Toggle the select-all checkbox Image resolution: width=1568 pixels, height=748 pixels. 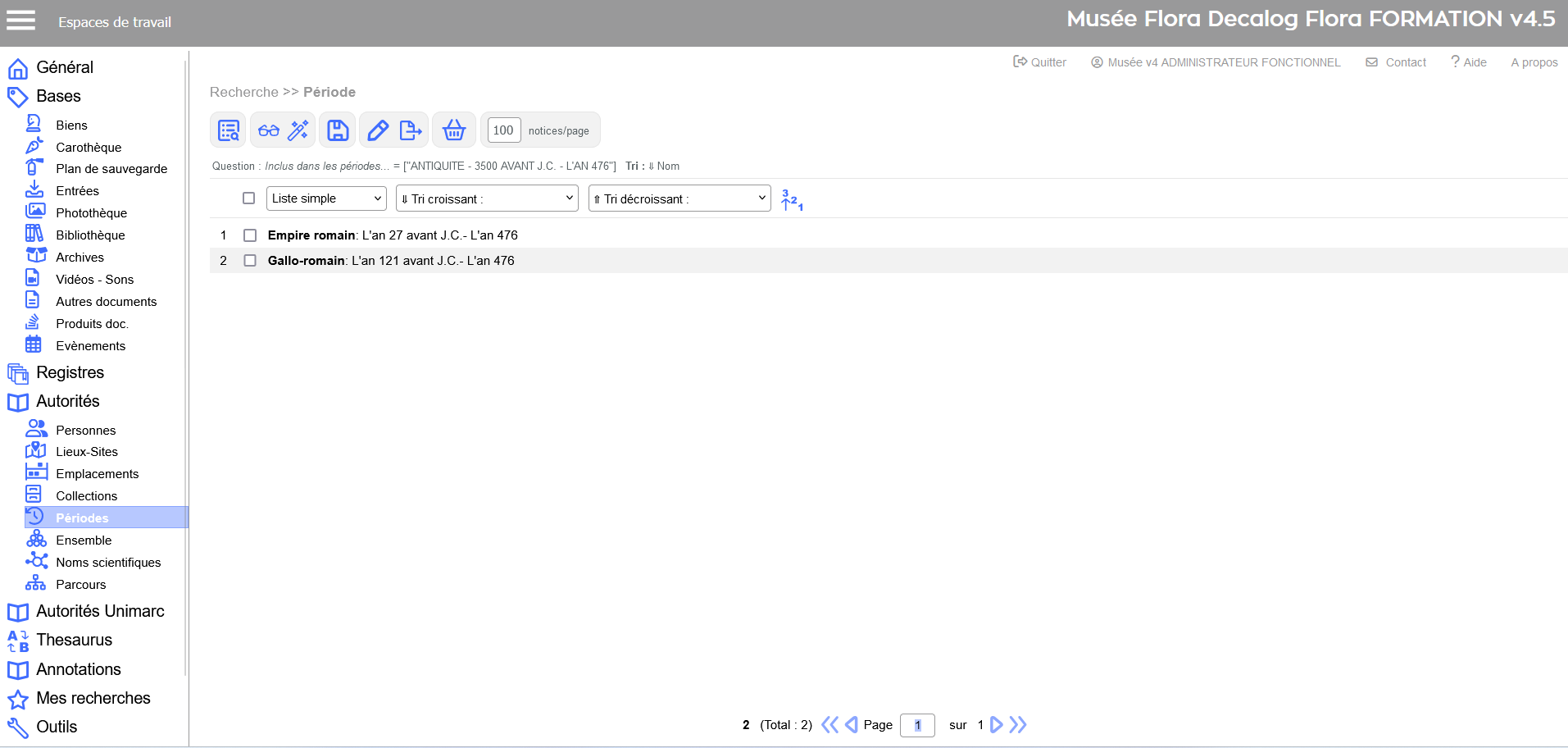(x=249, y=198)
